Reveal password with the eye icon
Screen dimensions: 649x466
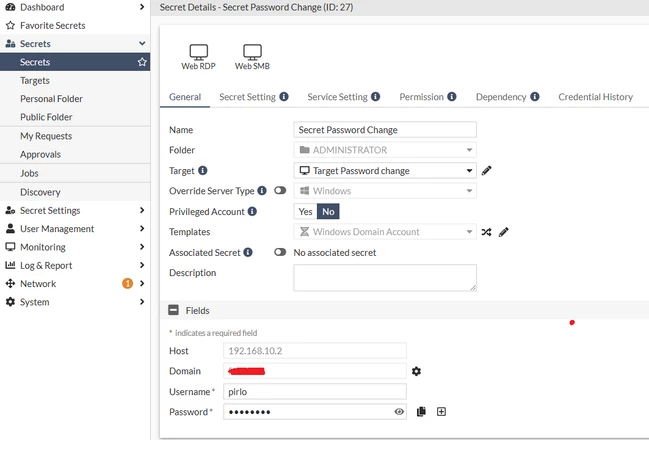tap(399, 412)
